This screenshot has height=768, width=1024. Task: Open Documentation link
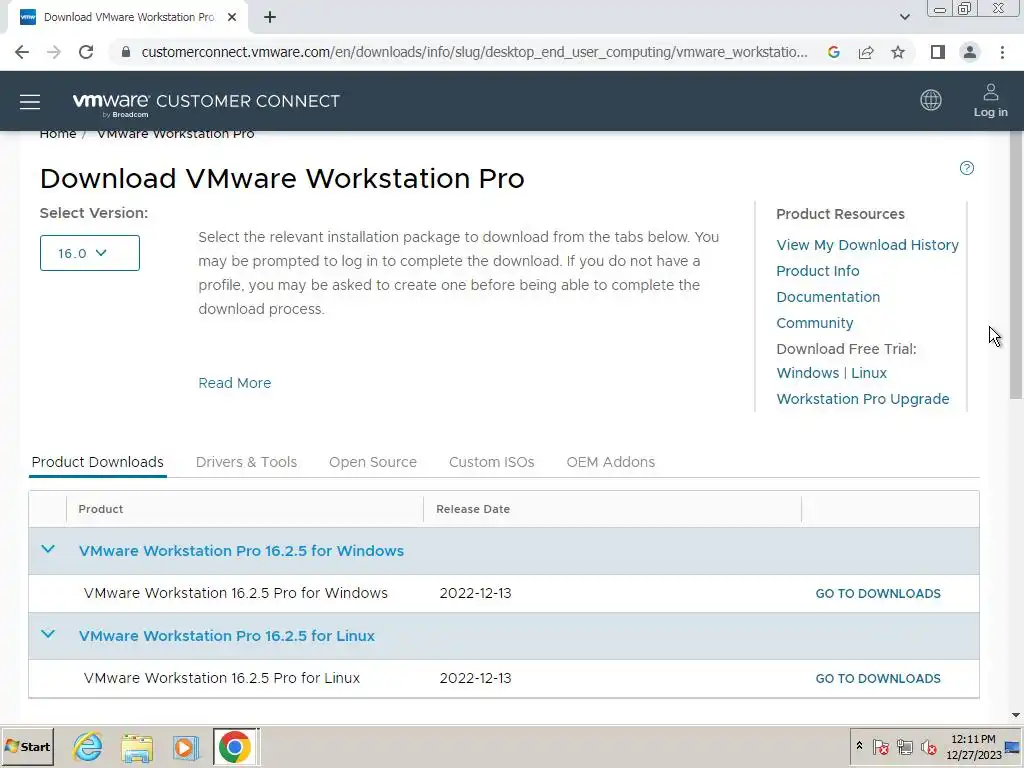pos(828,297)
